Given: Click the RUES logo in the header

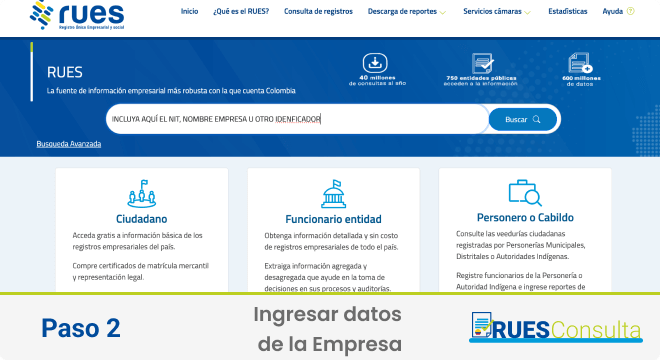Looking at the screenshot, I should (x=77, y=15).
